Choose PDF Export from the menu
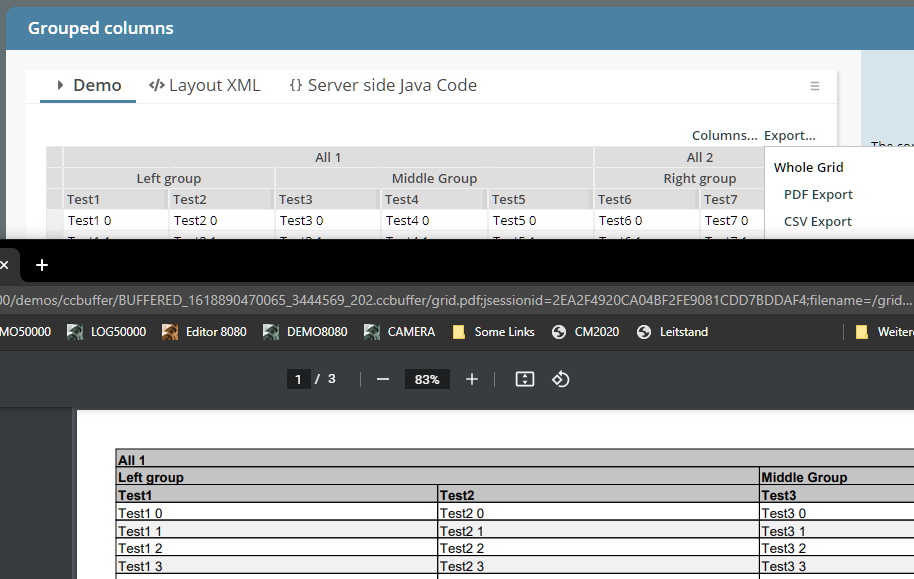The width and height of the screenshot is (914, 579). pyautogui.click(x=818, y=194)
